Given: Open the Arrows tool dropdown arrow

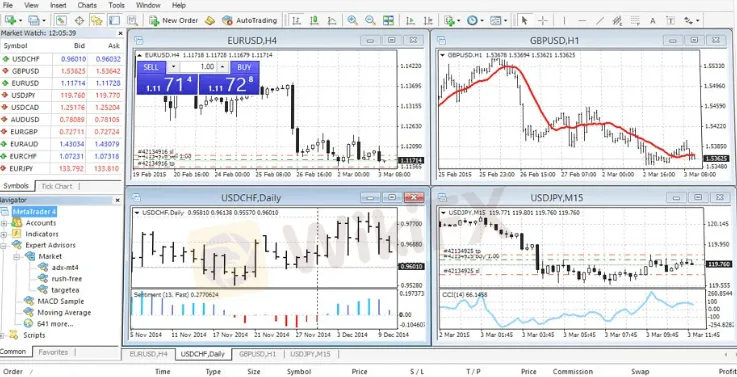Looking at the screenshot, I should tap(698, 21).
